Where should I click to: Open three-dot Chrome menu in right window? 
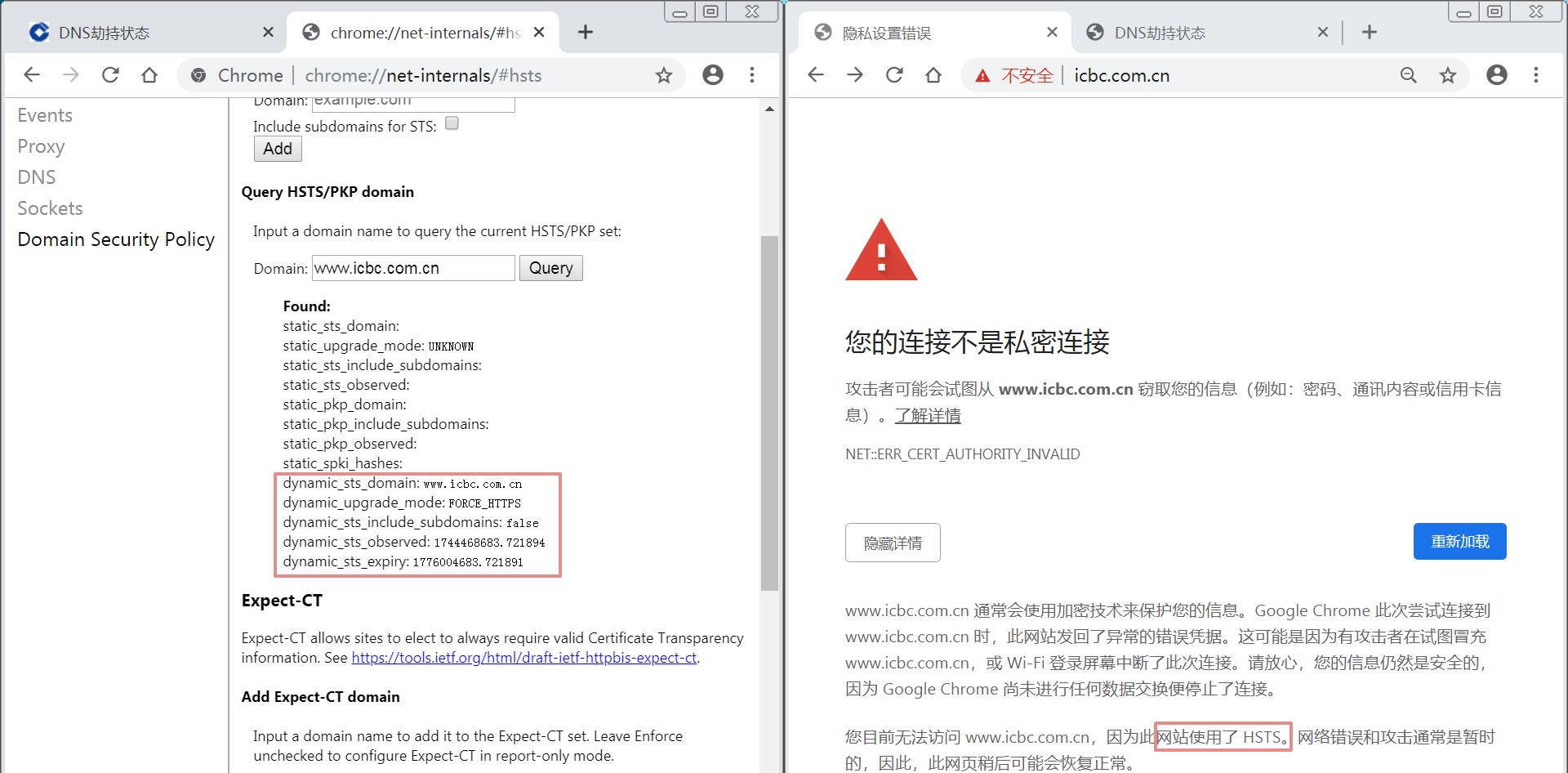(x=1536, y=75)
